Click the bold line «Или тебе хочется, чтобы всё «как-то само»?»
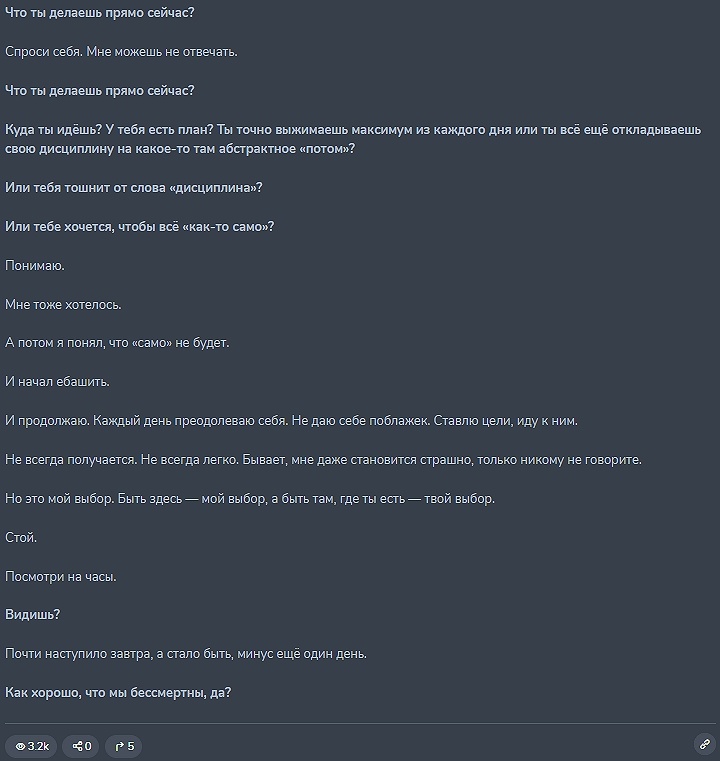 click(139, 226)
